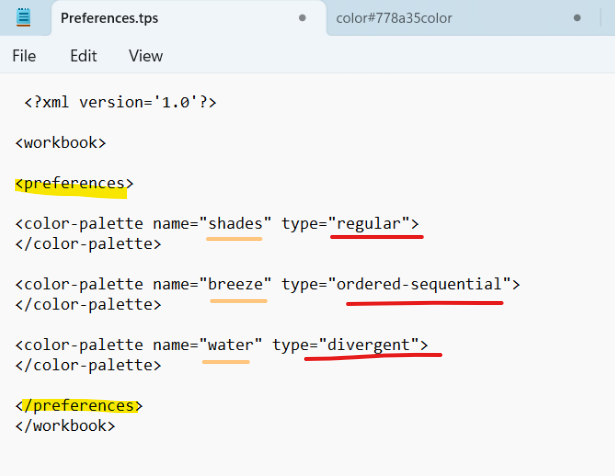The image size is (615, 476).
Task: Click the type value "ordered-sequential"
Action: pos(420,284)
